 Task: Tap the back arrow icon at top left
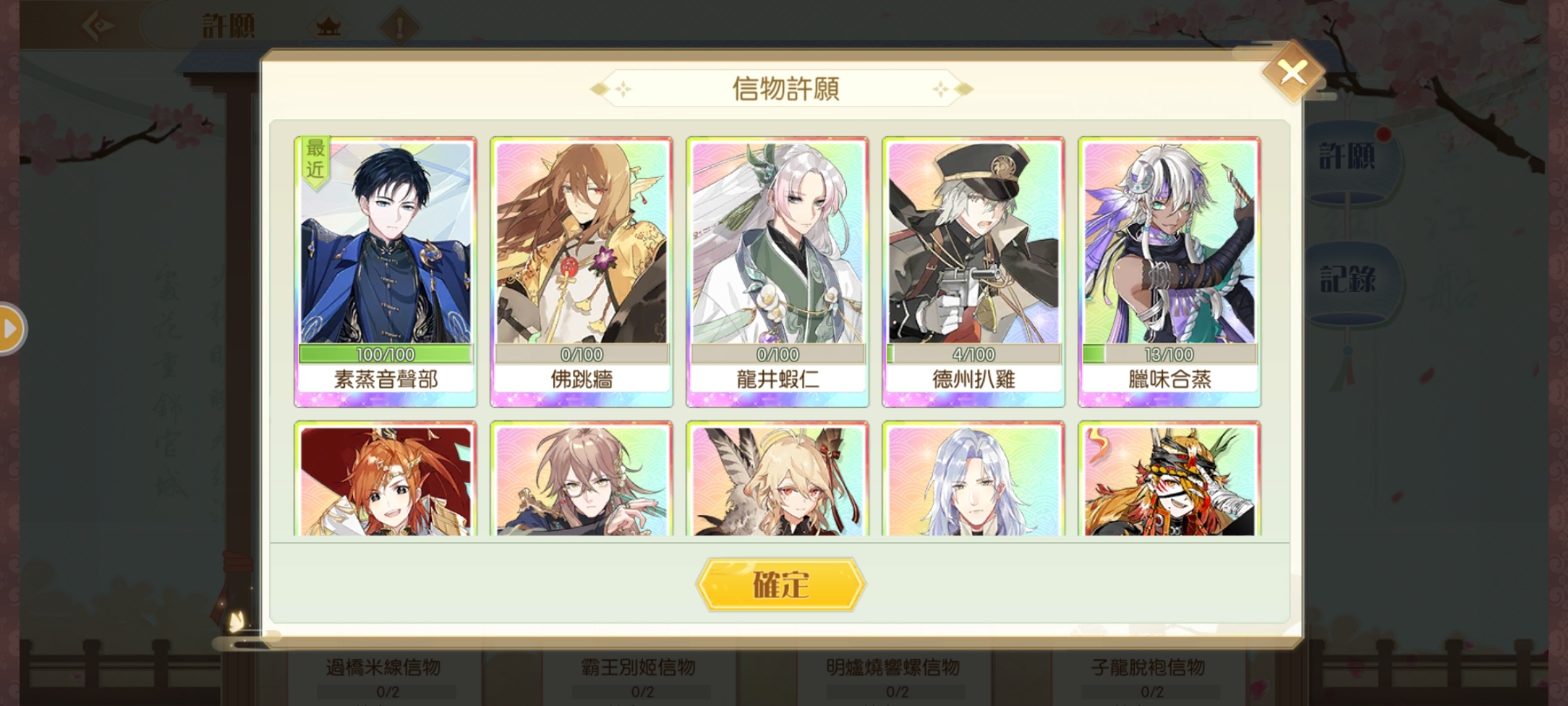[99, 26]
